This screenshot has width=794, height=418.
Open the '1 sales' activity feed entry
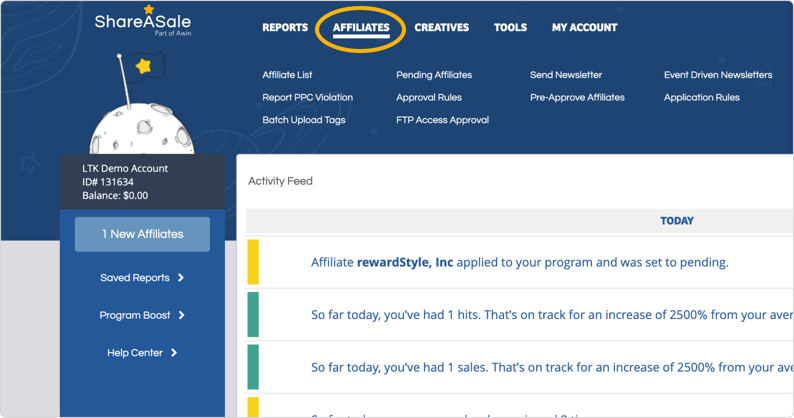[551, 367]
